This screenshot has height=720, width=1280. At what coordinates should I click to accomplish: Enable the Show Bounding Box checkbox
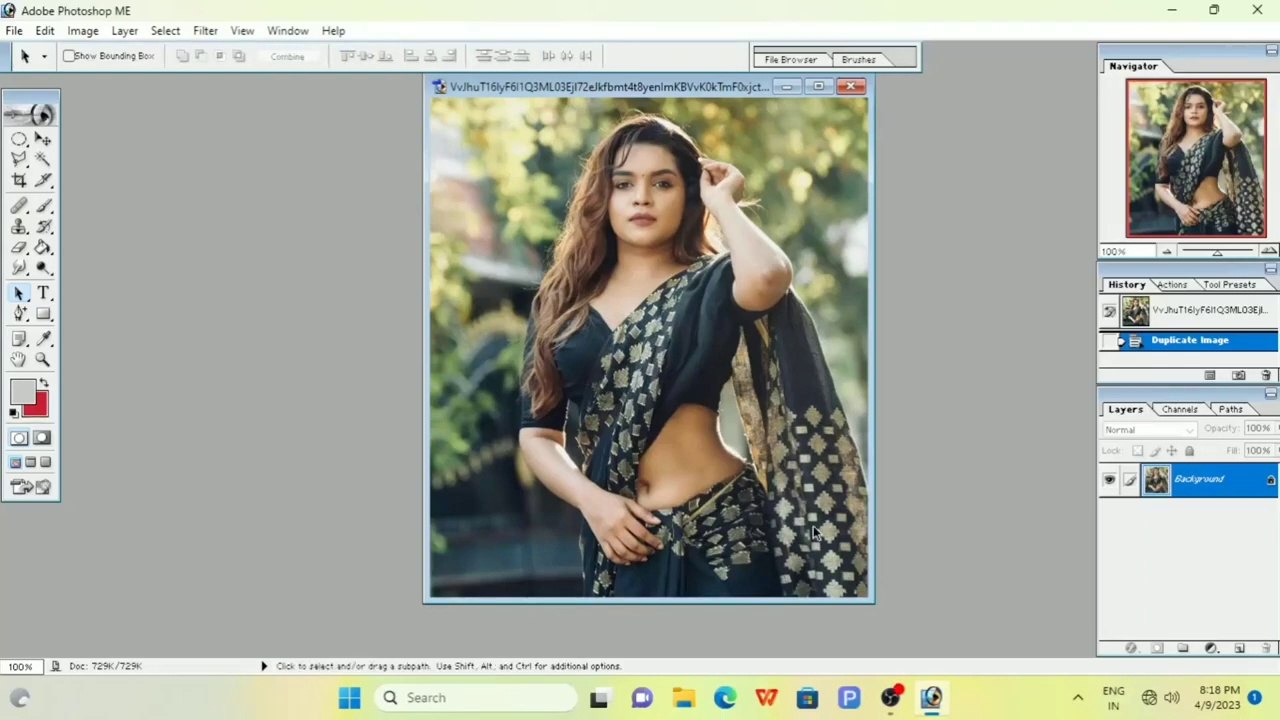click(x=69, y=56)
